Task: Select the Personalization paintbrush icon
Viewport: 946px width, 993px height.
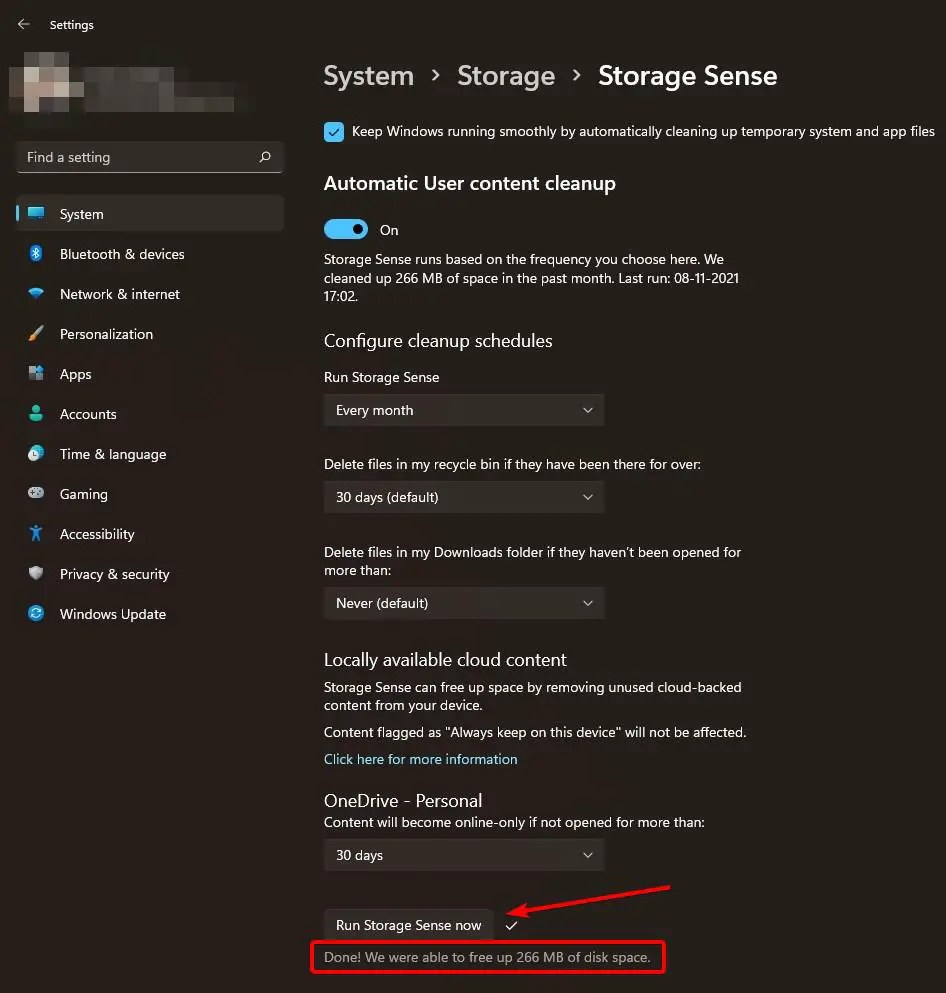Action: pos(36,333)
